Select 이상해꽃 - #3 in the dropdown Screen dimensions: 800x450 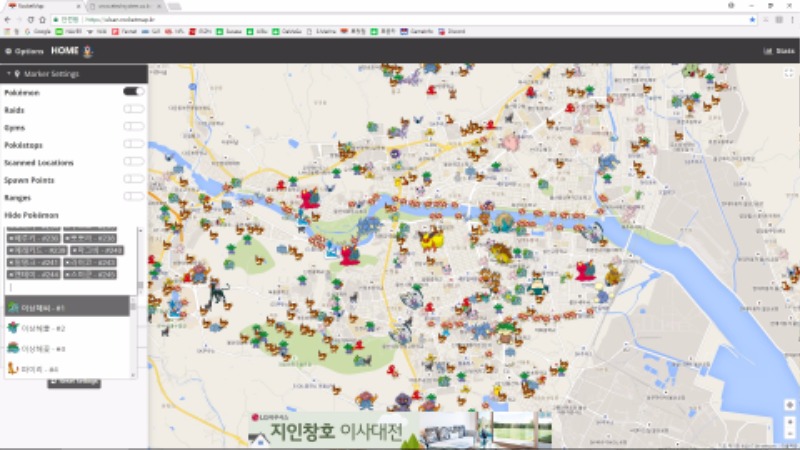pyautogui.click(x=67, y=348)
